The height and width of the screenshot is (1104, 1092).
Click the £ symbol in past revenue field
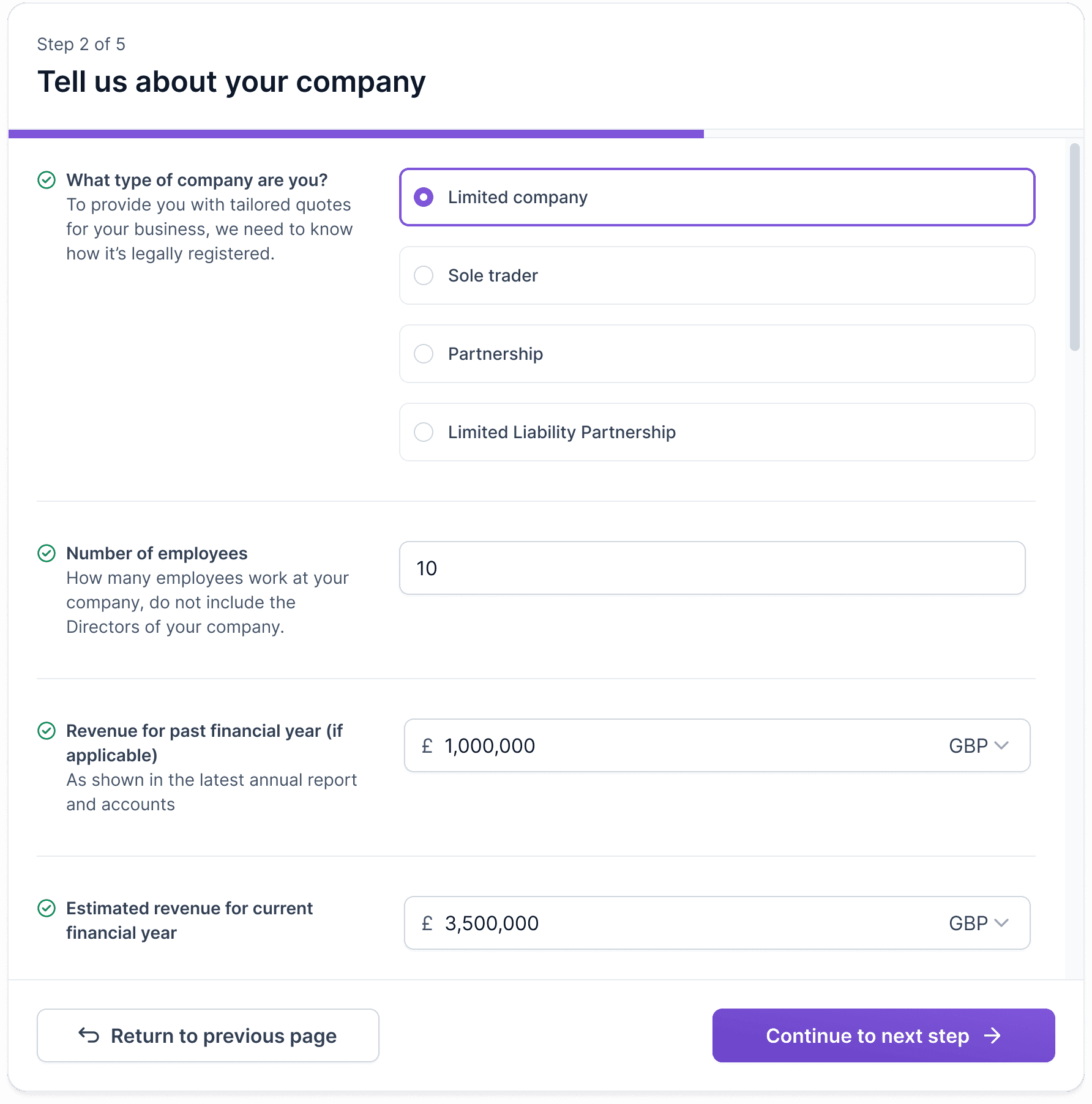pos(427,745)
